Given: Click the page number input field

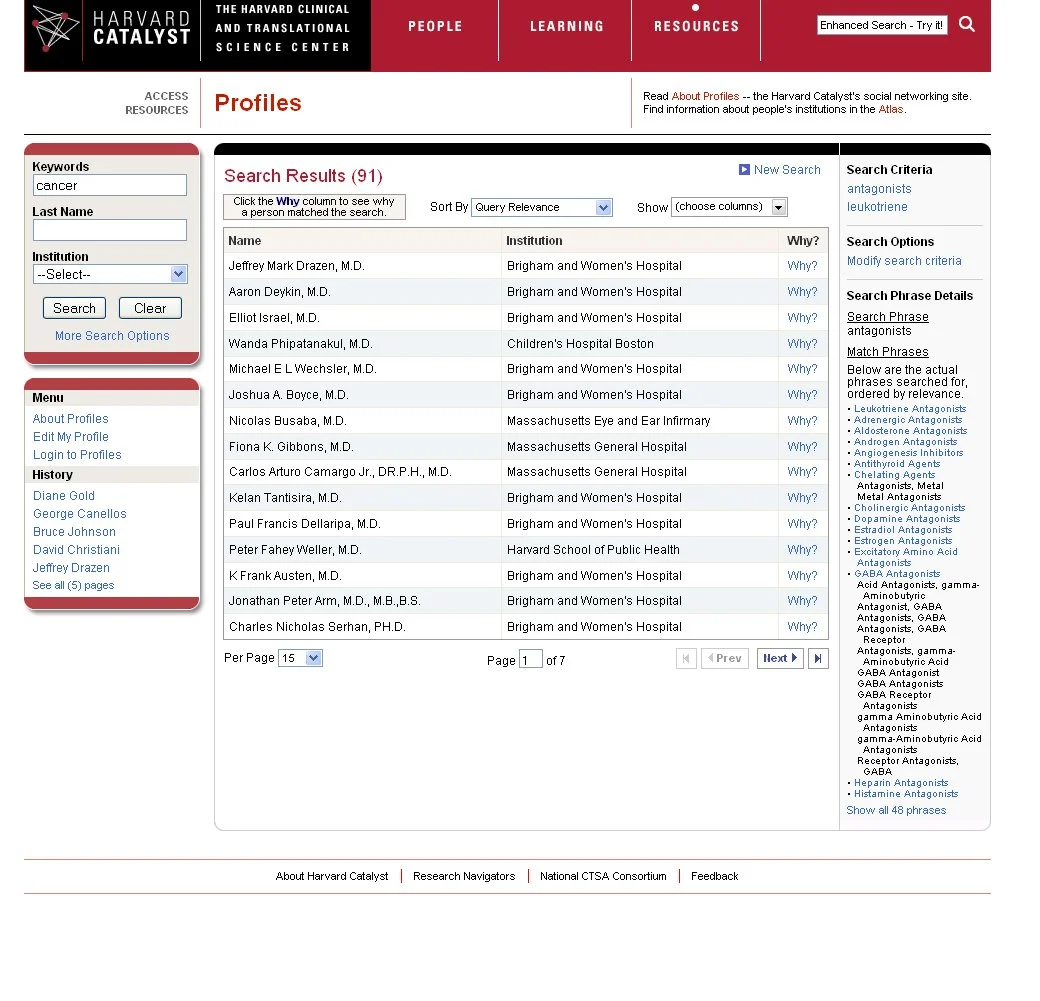Looking at the screenshot, I should 531,660.
